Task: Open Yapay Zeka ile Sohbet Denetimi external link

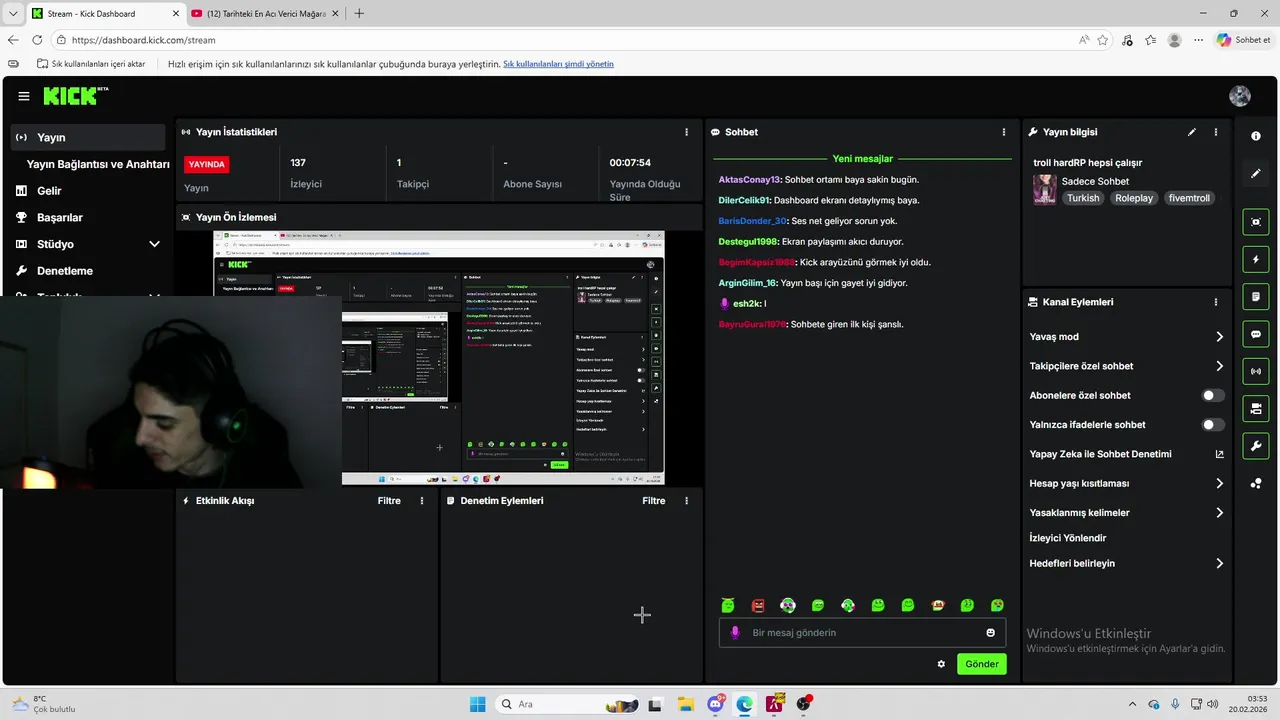Action: click(1219, 454)
